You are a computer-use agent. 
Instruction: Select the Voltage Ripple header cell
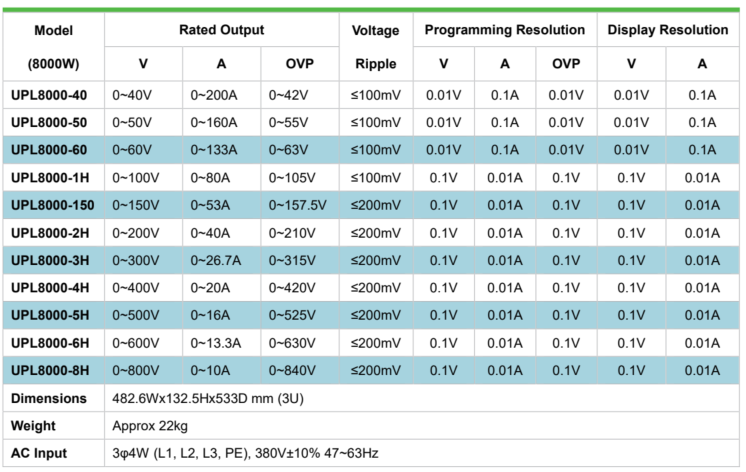(375, 47)
